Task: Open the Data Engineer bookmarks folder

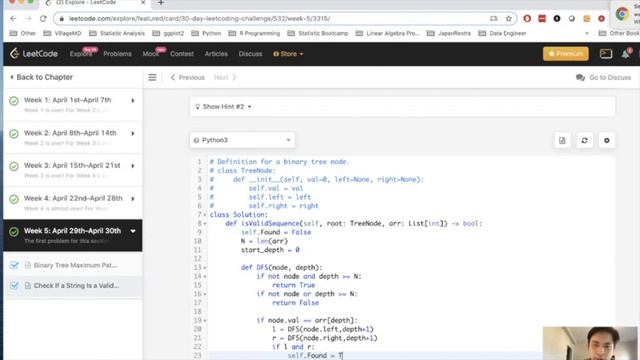Action: pyautogui.click(x=502, y=33)
